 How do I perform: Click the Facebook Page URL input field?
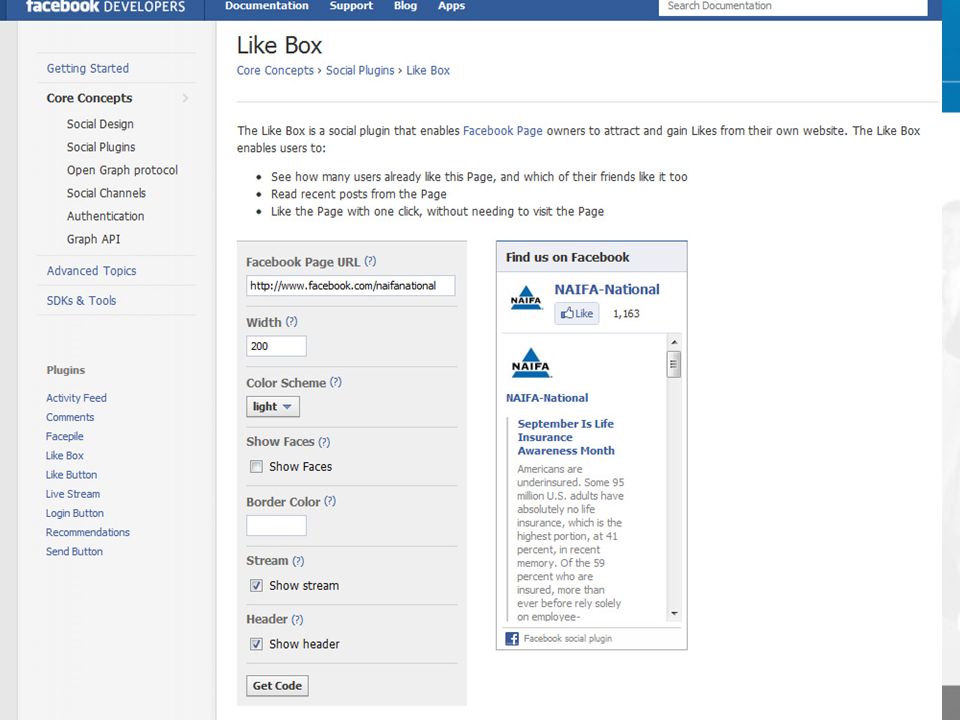point(351,286)
